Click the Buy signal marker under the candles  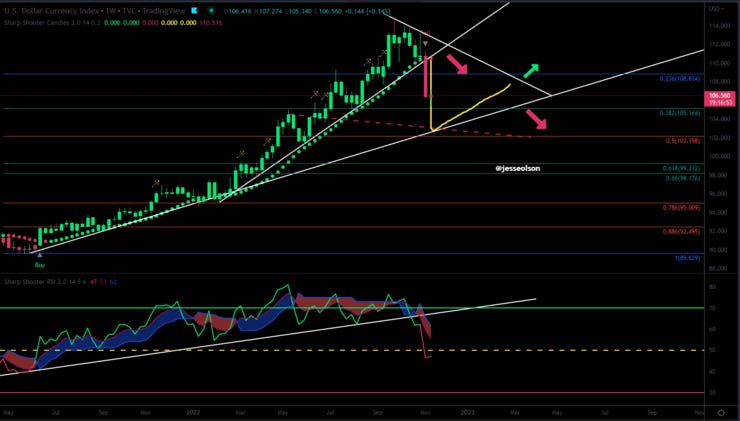40,265
